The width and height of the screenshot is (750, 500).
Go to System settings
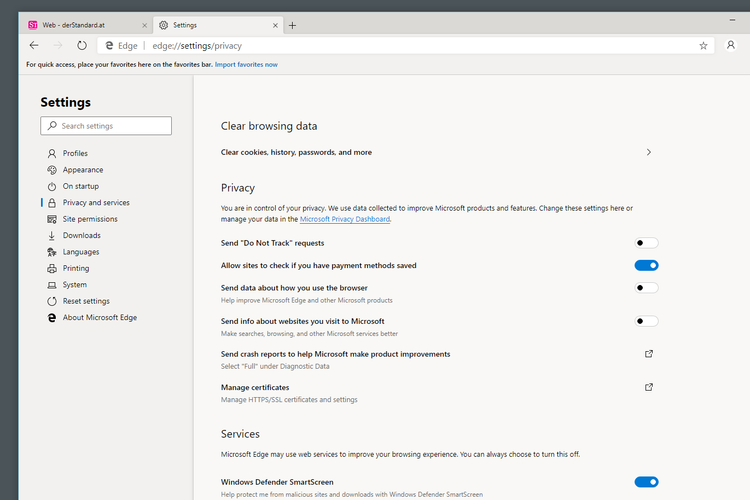[75, 285]
